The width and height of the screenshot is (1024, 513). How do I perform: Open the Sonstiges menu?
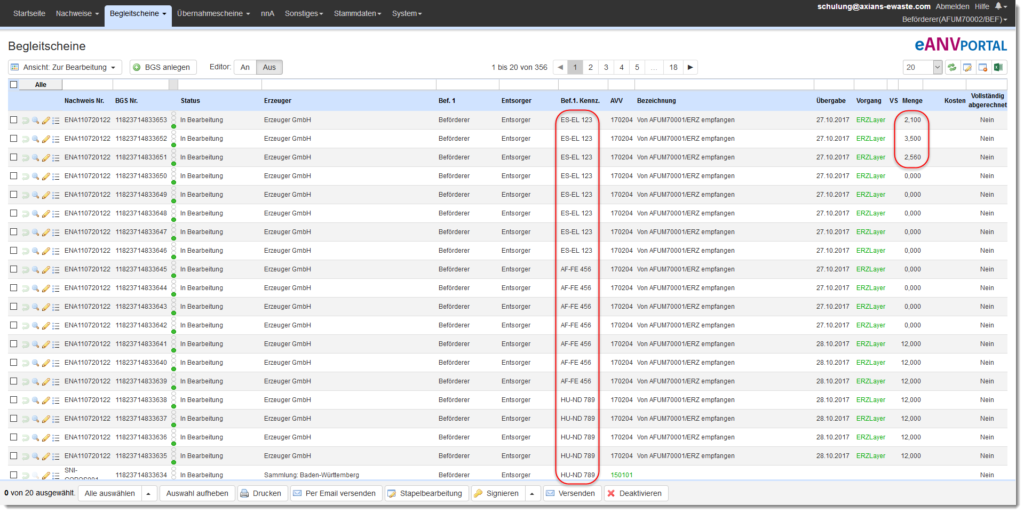pyautogui.click(x=304, y=13)
